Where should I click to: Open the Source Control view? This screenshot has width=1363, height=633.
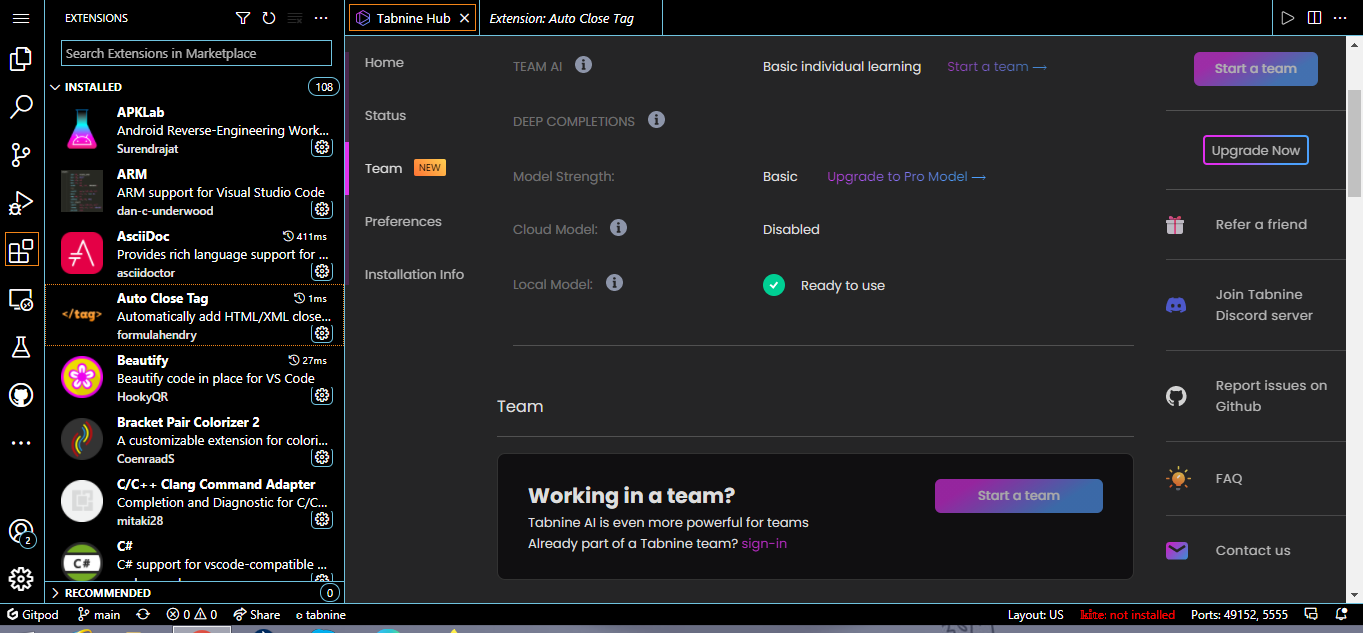coord(21,155)
